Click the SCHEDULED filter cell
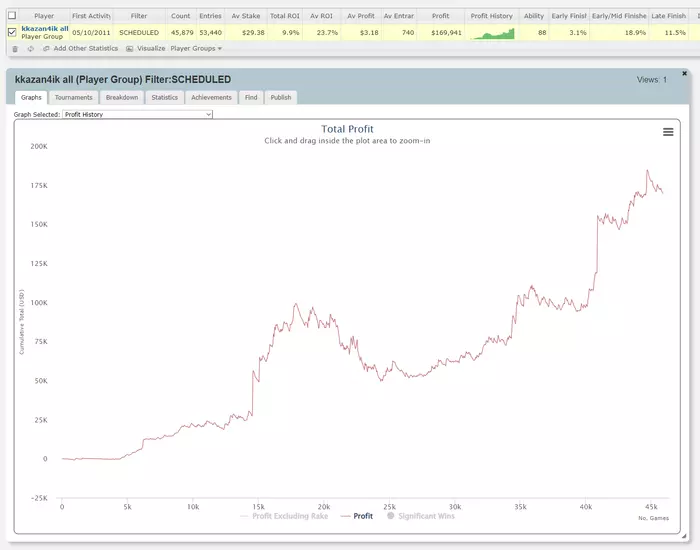 tap(139, 33)
